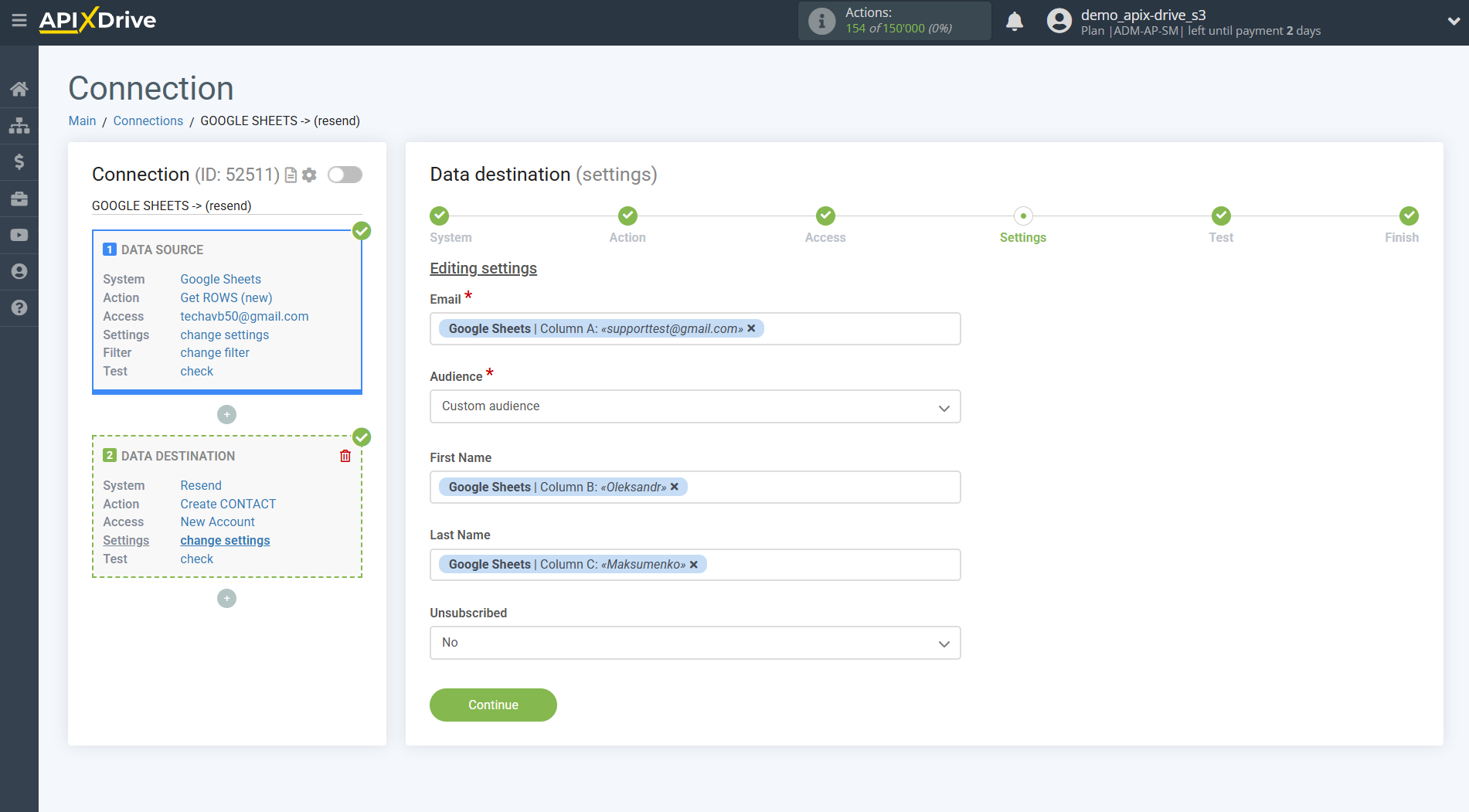Screen dimensions: 1469x812
Task: Click the help question-mark icon
Action: (x=19, y=307)
